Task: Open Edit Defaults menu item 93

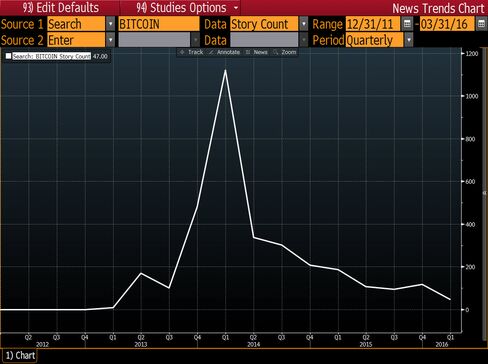Action: 61,8
